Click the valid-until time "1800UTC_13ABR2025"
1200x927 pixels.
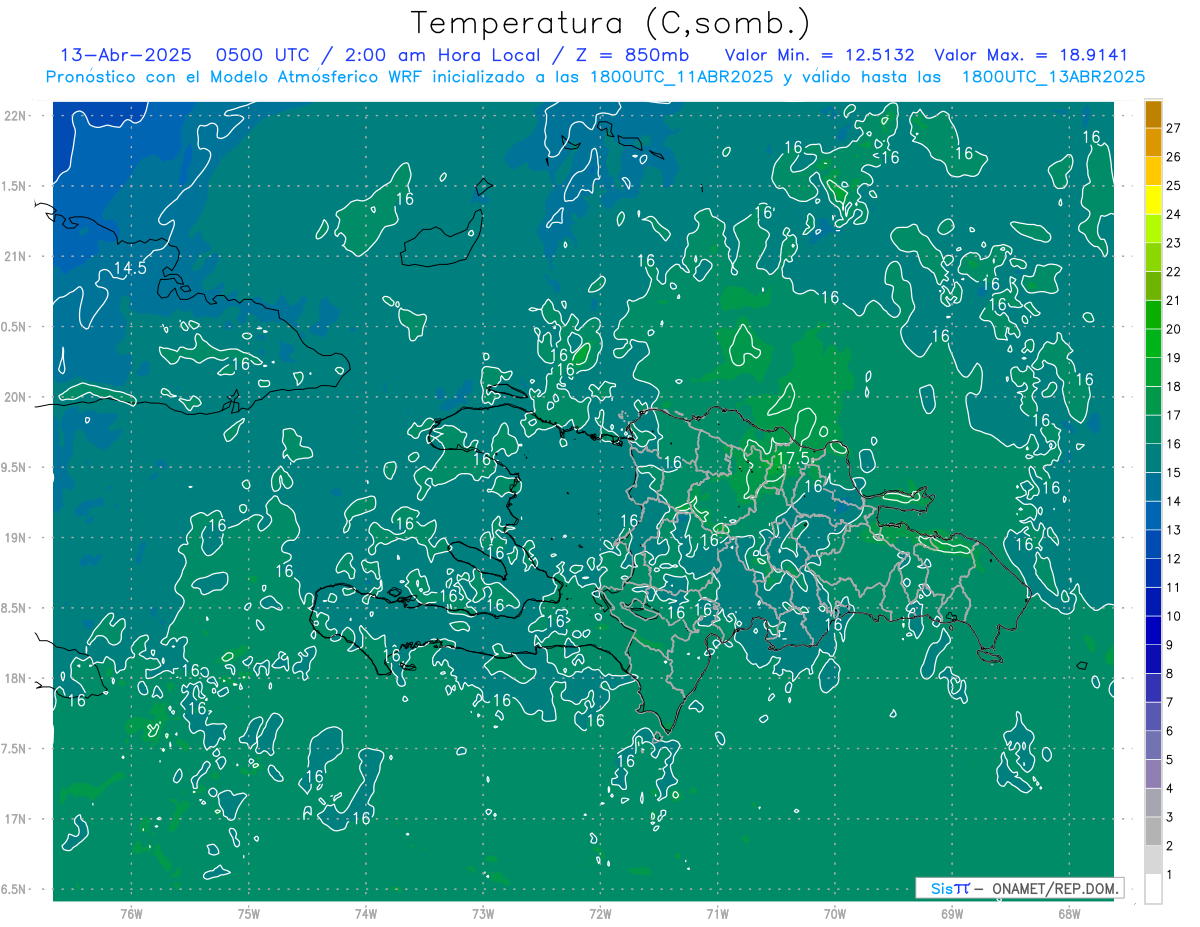pyautogui.click(x=1053, y=77)
